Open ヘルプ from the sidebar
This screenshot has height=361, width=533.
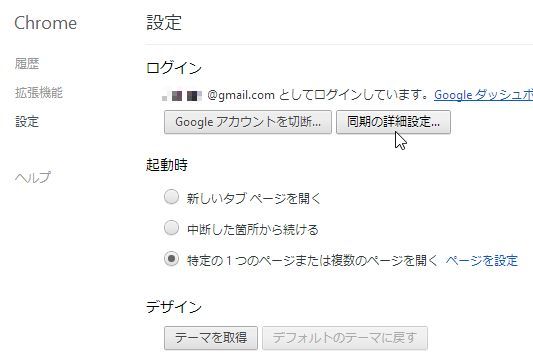click(33, 177)
